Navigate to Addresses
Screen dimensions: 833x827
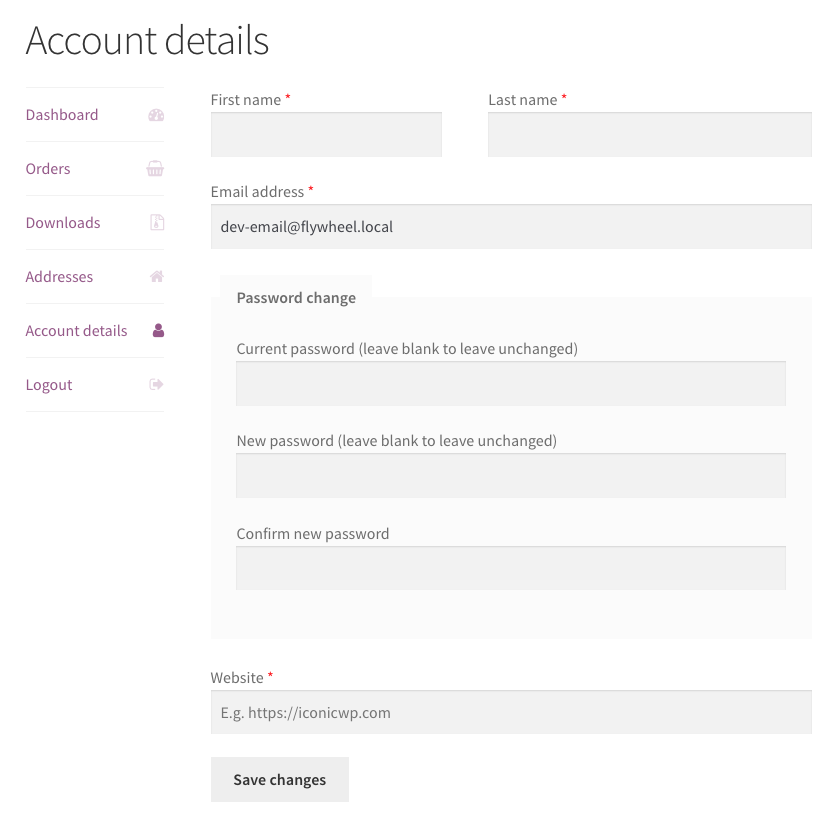59,277
